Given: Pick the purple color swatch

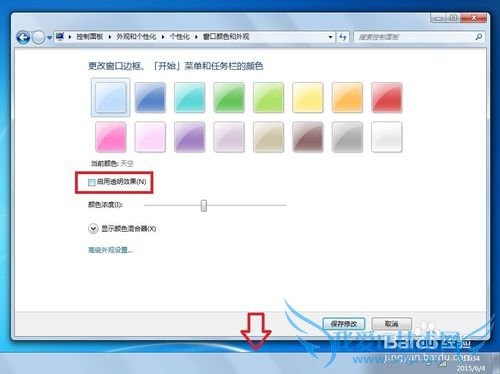Looking at the screenshot, I should (x=189, y=137).
